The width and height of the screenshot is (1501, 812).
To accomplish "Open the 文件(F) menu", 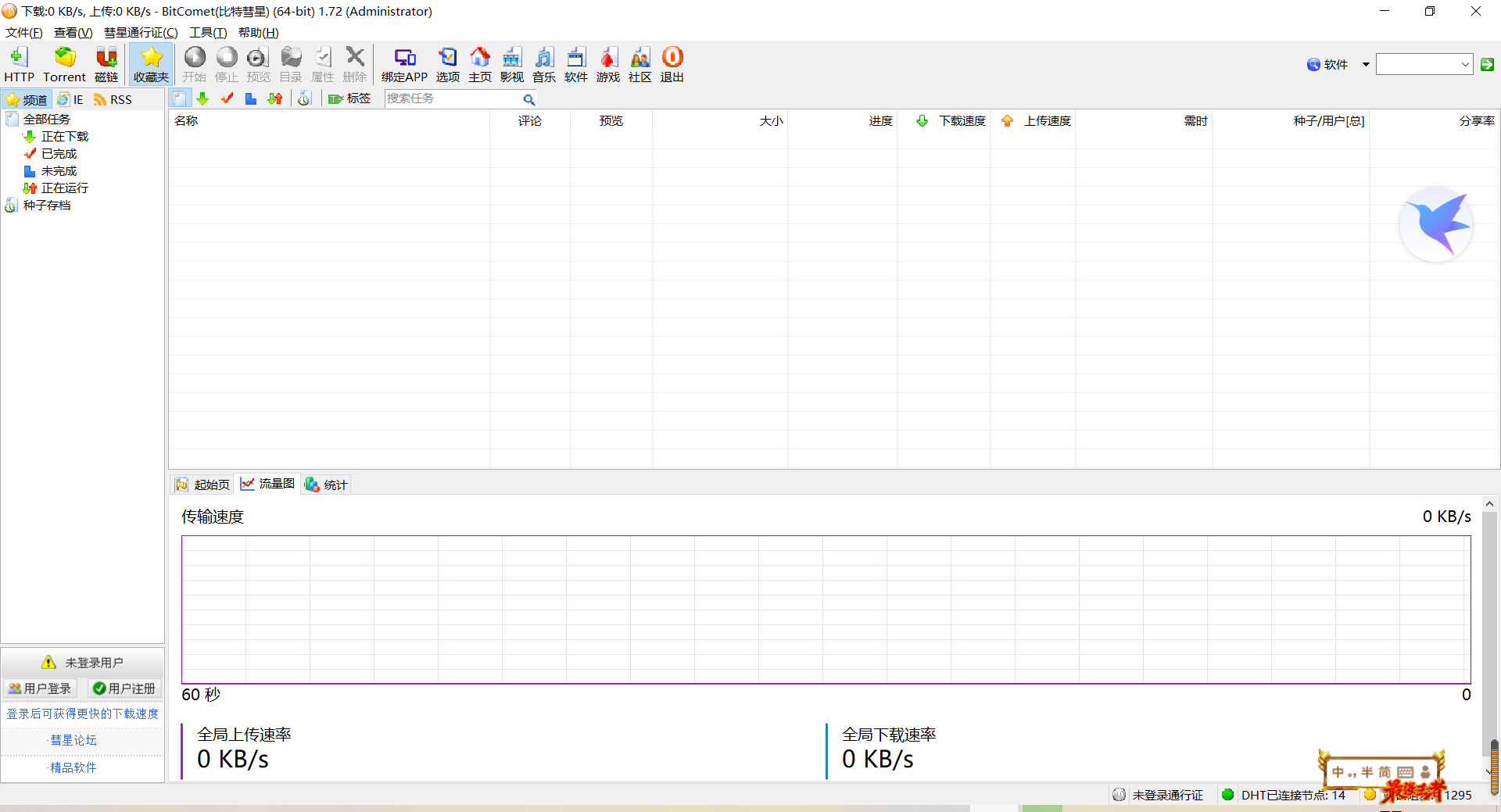I will click(x=24, y=32).
